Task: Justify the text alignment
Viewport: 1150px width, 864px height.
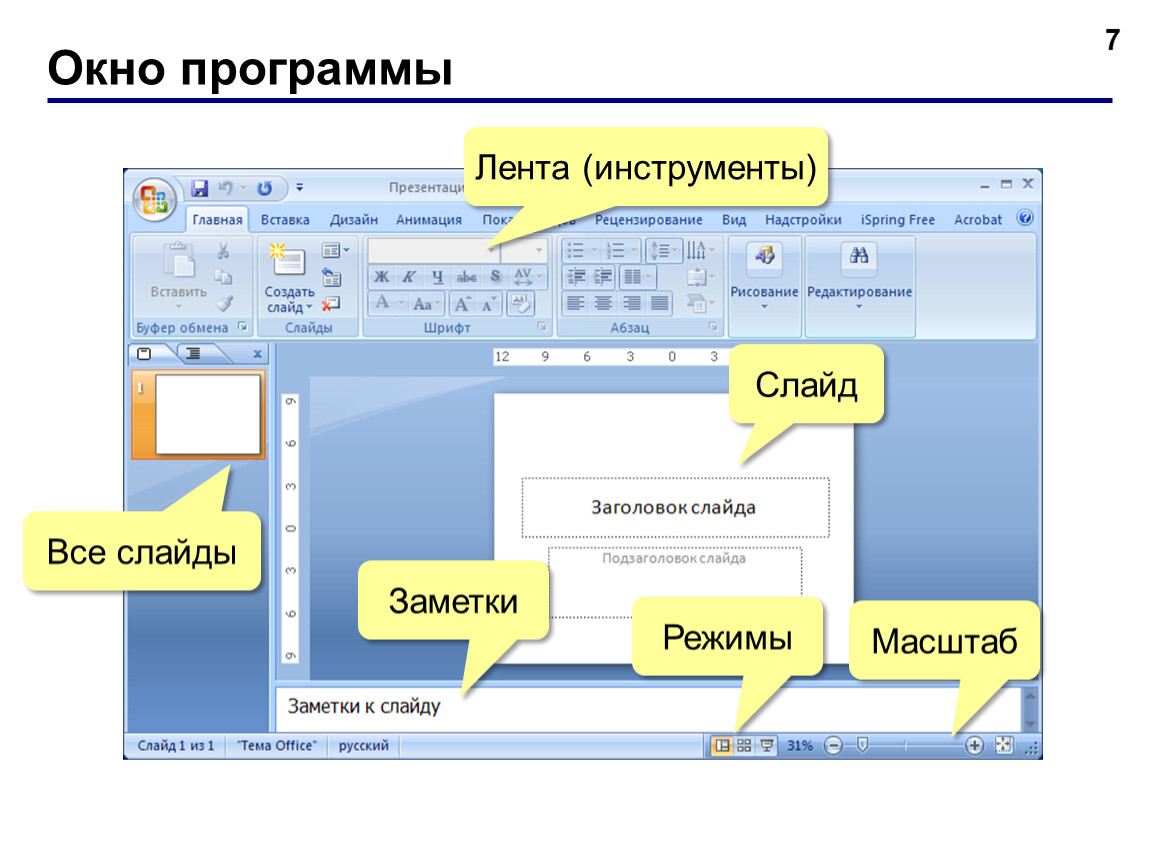Action: (x=659, y=303)
